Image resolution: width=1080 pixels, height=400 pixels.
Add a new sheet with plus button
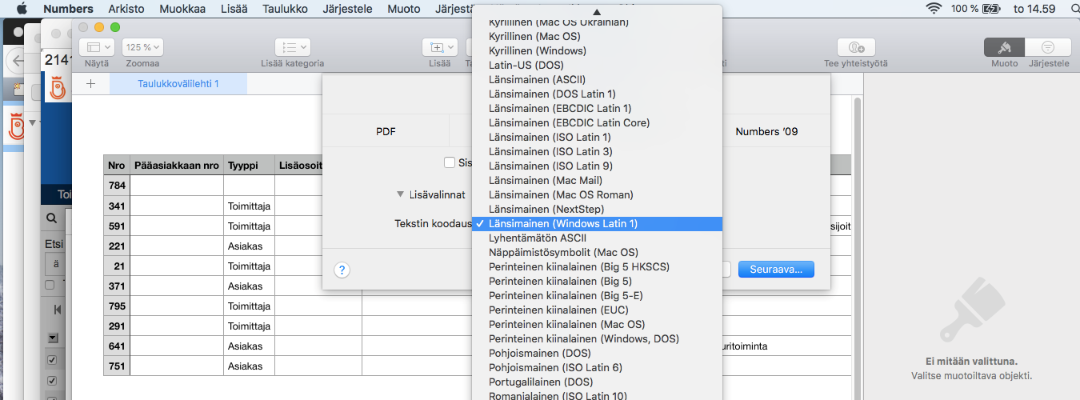click(x=91, y=83)
